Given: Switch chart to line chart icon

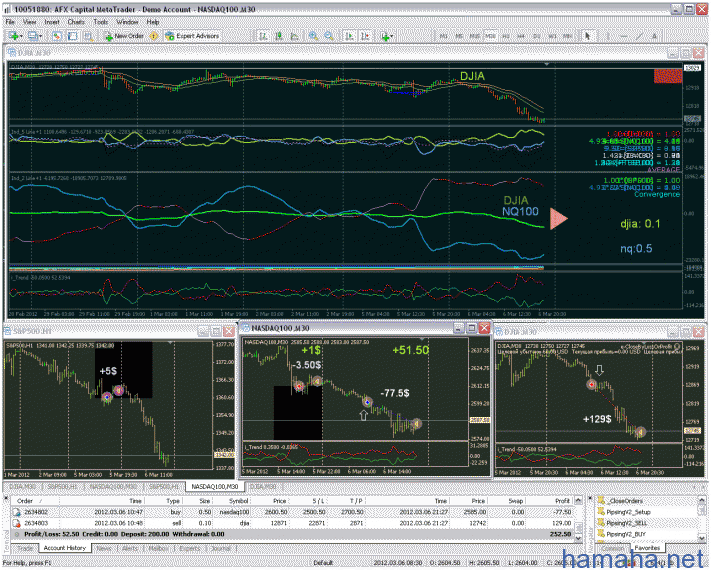Looking at the screenshot, I should coord(294,36).
